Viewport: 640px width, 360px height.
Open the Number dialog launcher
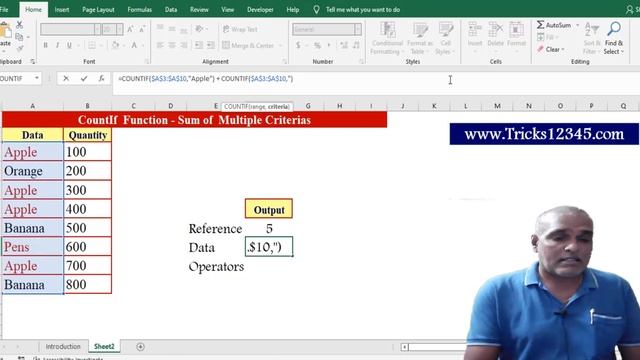pos(362,61)
